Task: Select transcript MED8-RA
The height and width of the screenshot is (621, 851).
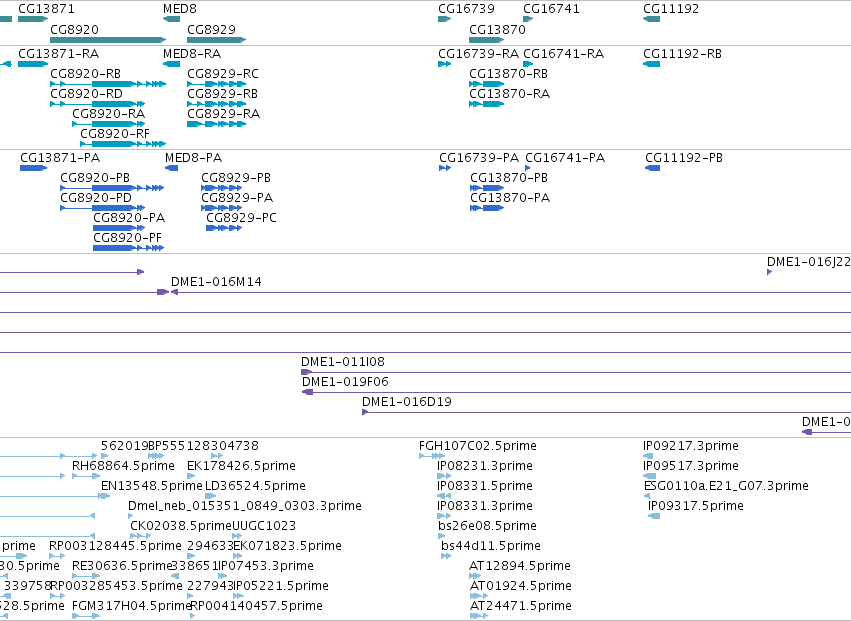Action: [192, 54]
